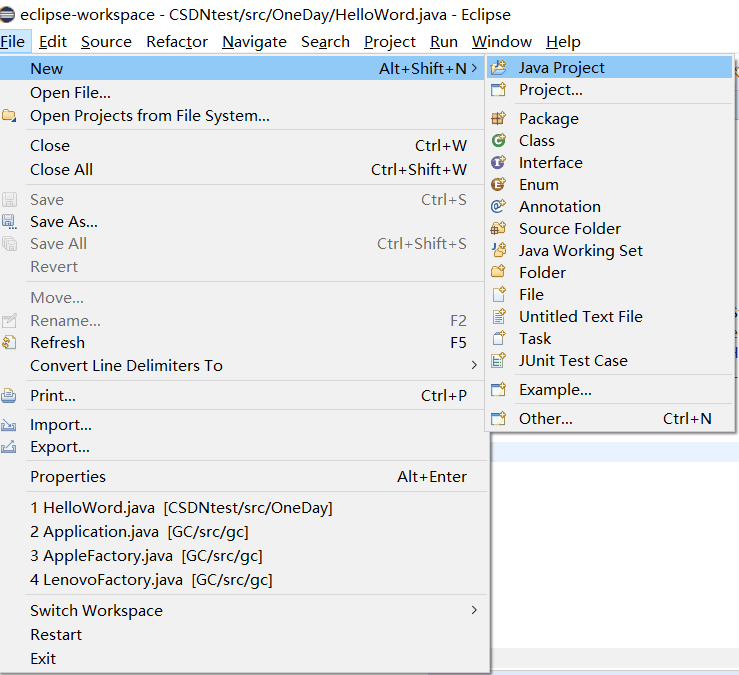739x675 pixels.
Task: Click the Save As floppy icon
Action: [9, 222]
